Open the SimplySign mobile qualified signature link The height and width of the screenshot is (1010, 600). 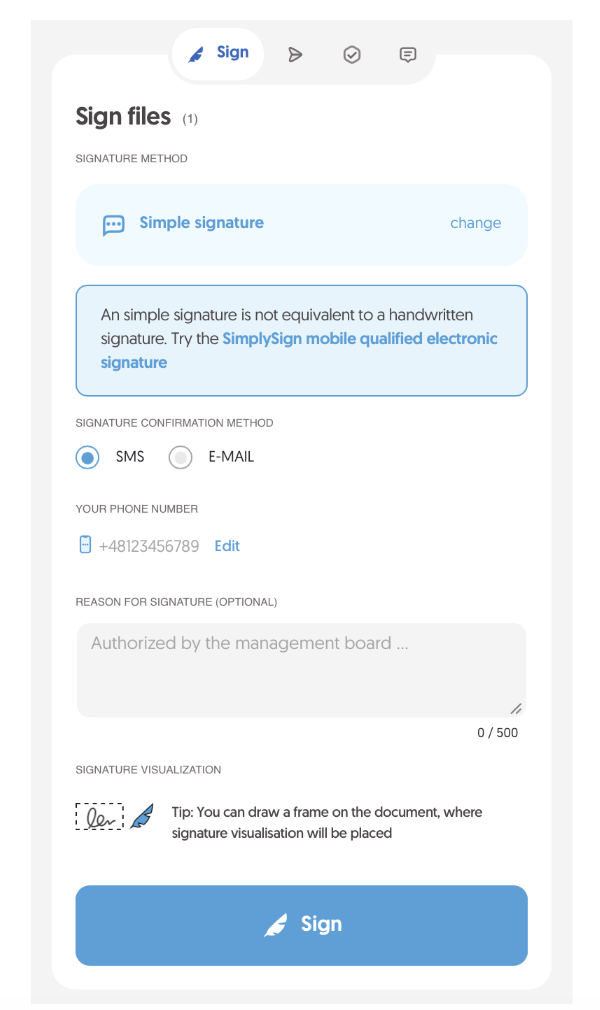click(x=359, y=339)
